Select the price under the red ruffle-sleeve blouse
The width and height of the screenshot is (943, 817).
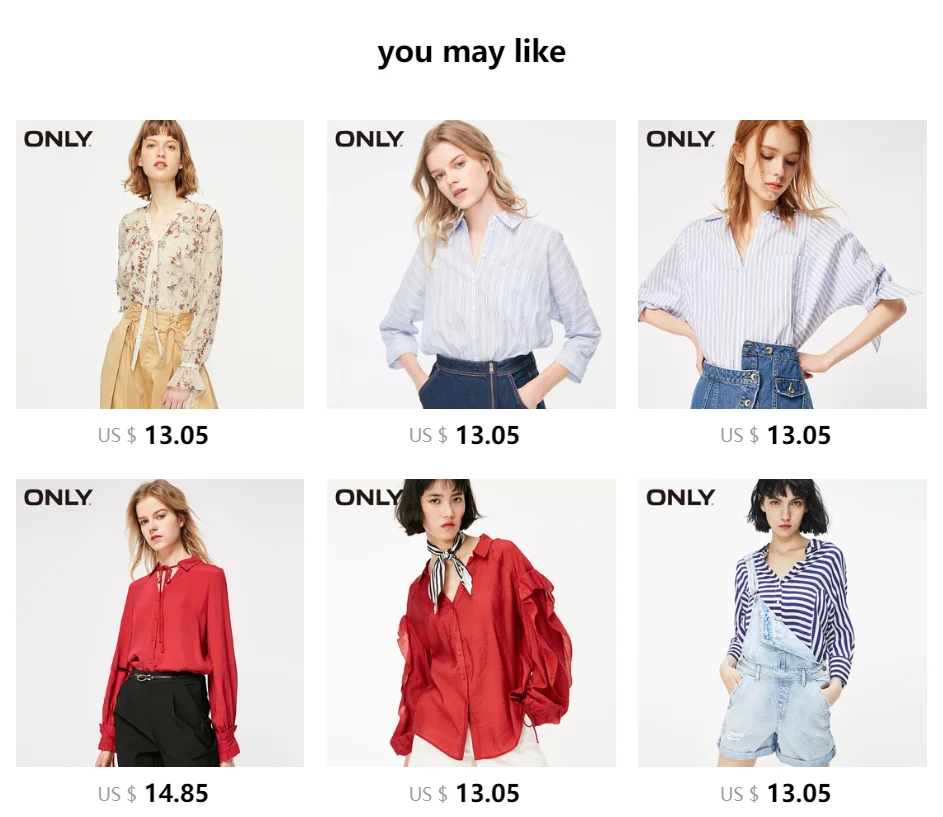(464, 794)
